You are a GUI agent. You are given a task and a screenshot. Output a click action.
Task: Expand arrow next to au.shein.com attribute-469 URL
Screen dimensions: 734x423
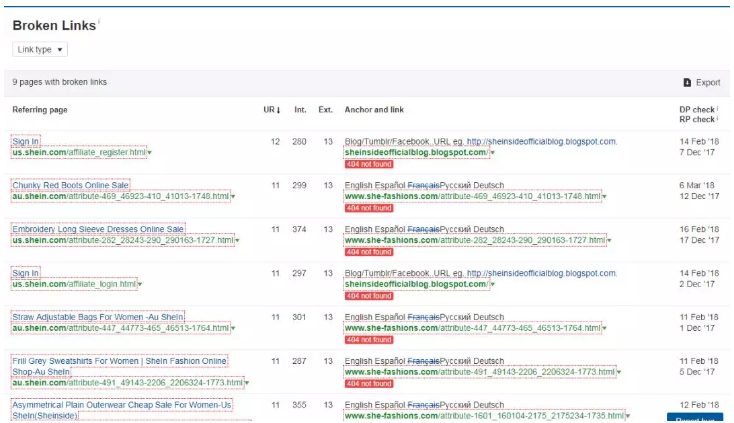(233, 197)
